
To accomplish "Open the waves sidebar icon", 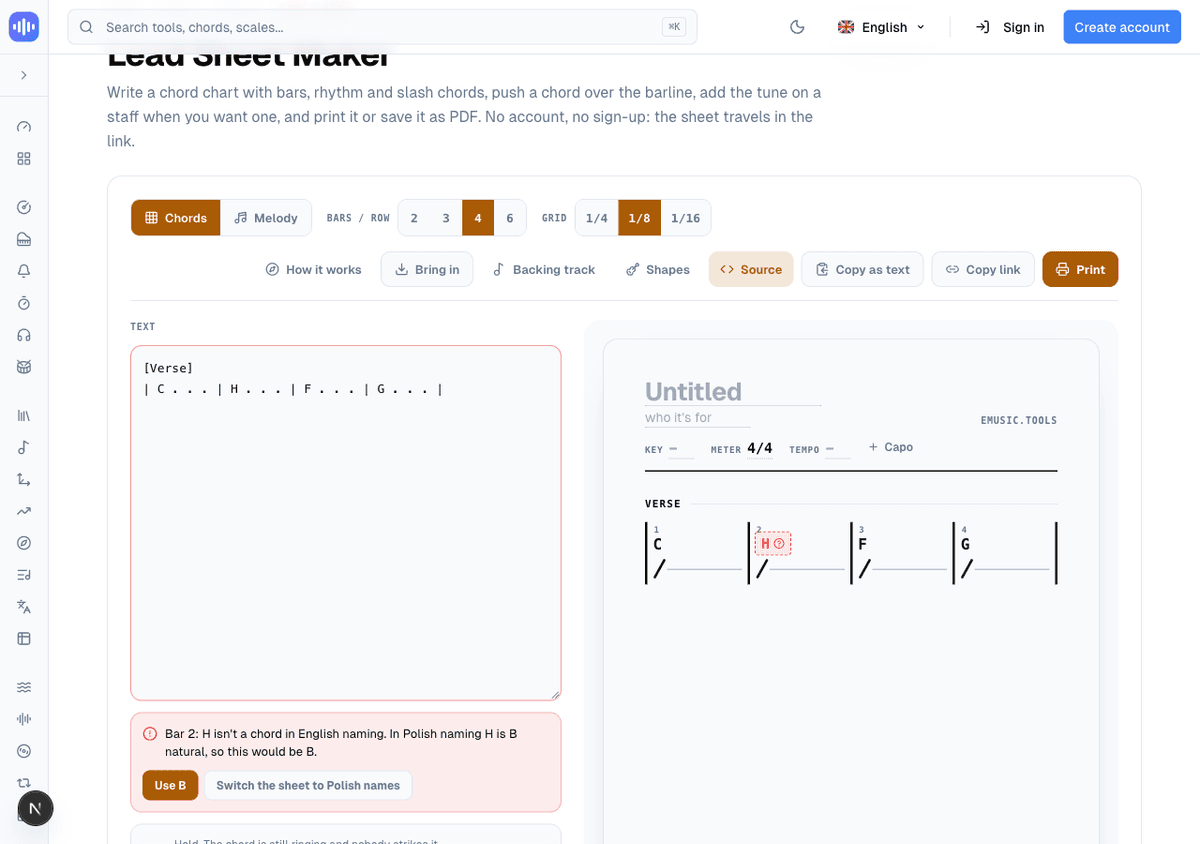I will tap(24, 687).
